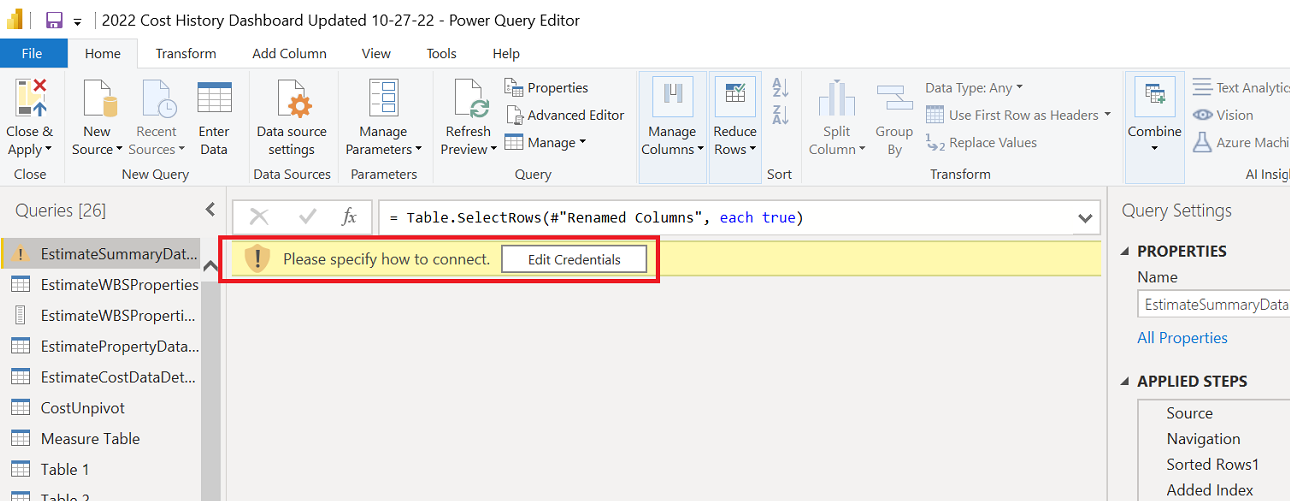Save using the title bar disk icon
The height and width of the screenshot is (501, 1290).
54,20
